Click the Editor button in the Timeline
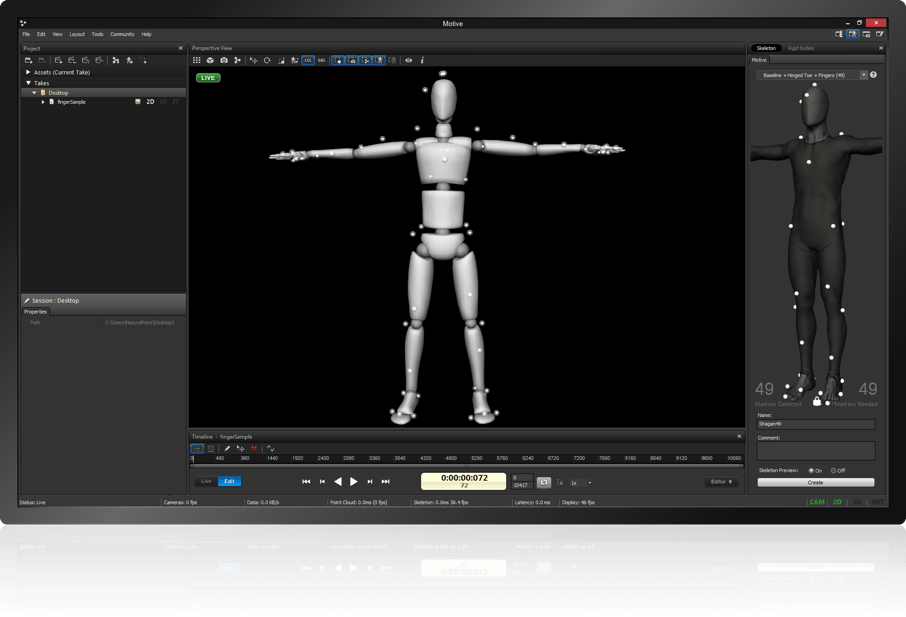 (720, 482)
